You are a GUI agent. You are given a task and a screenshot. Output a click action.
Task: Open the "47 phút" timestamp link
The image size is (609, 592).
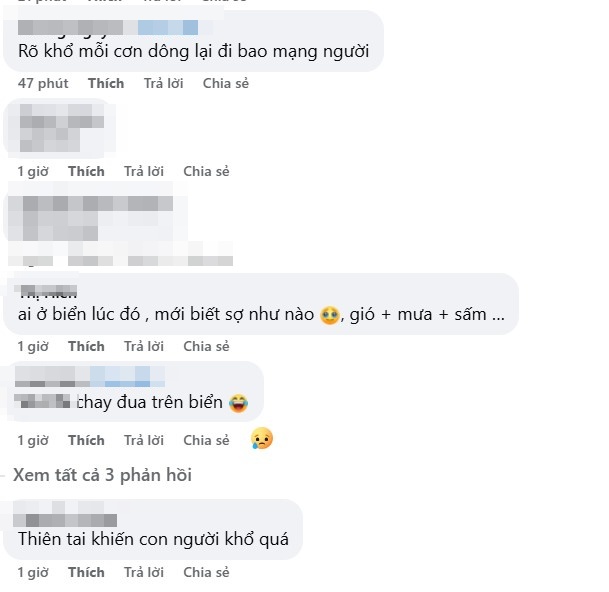(43, 84)
